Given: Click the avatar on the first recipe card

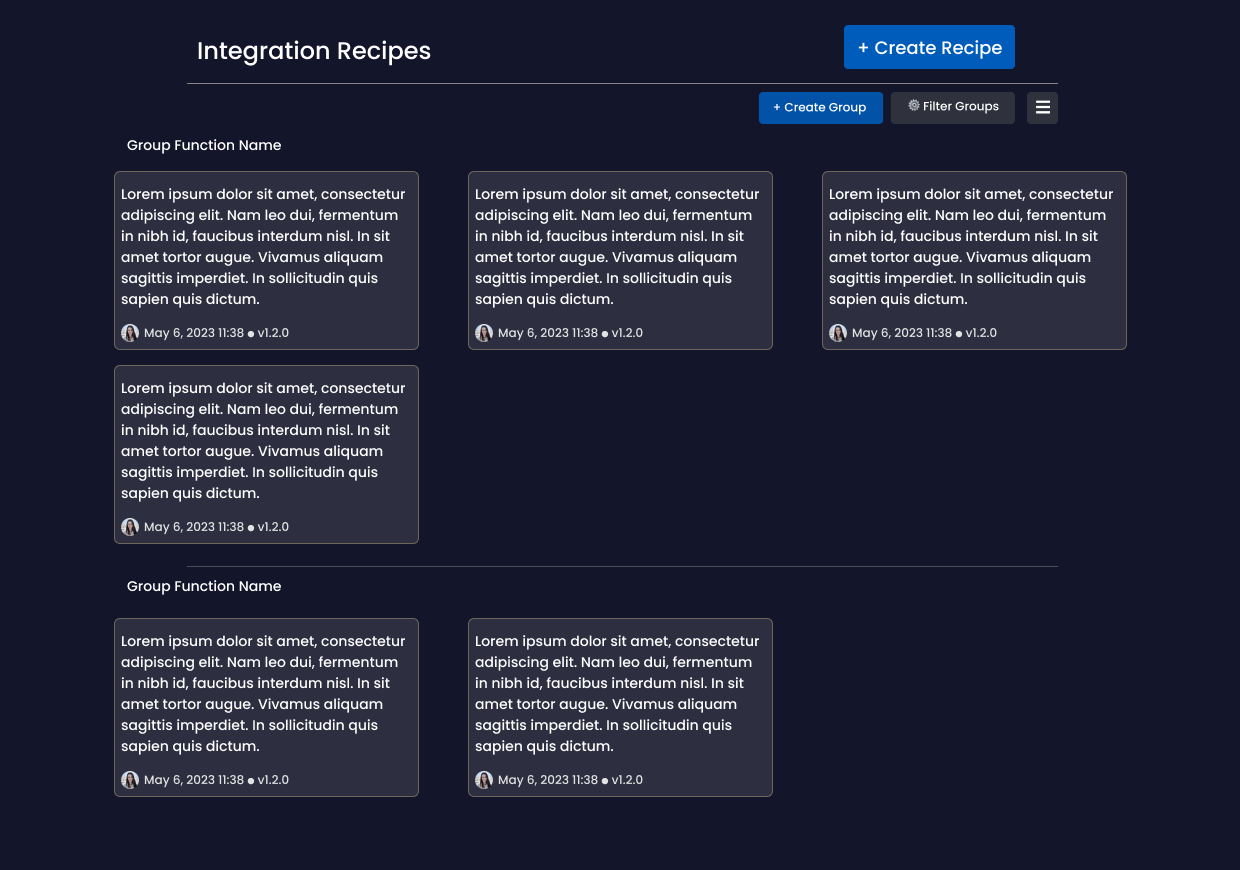Looking at the screenshot, I should click(x=131, y=333).
